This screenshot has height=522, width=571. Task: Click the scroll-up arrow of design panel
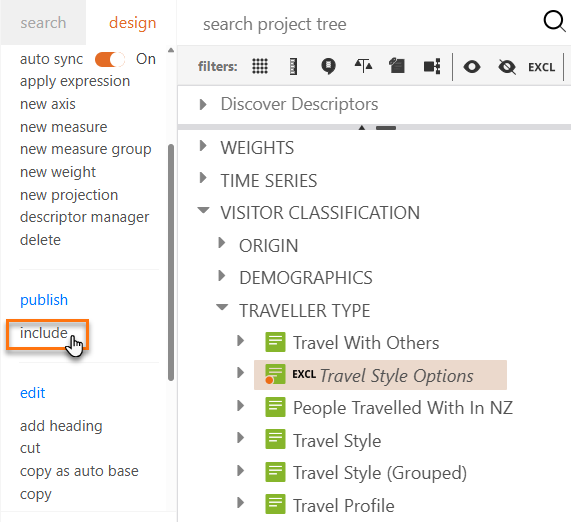pos(171,50)
